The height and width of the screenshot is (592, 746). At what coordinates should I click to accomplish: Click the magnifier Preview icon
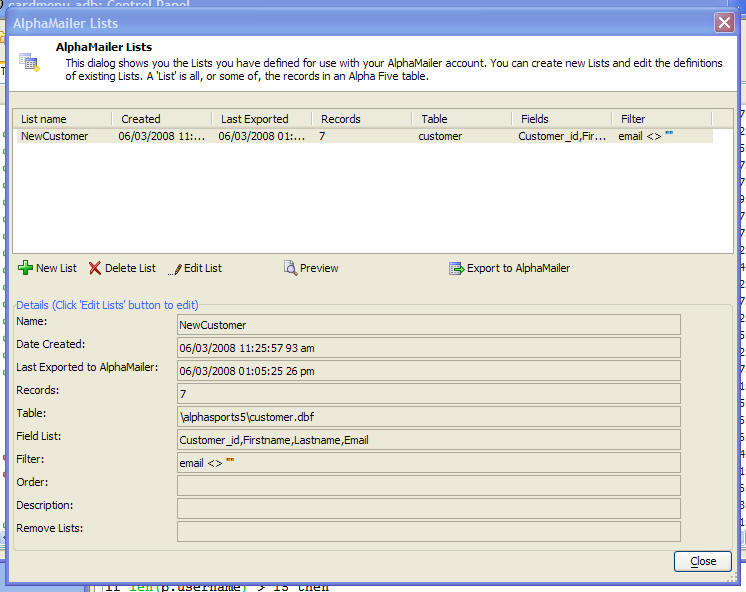click(290, 267)
